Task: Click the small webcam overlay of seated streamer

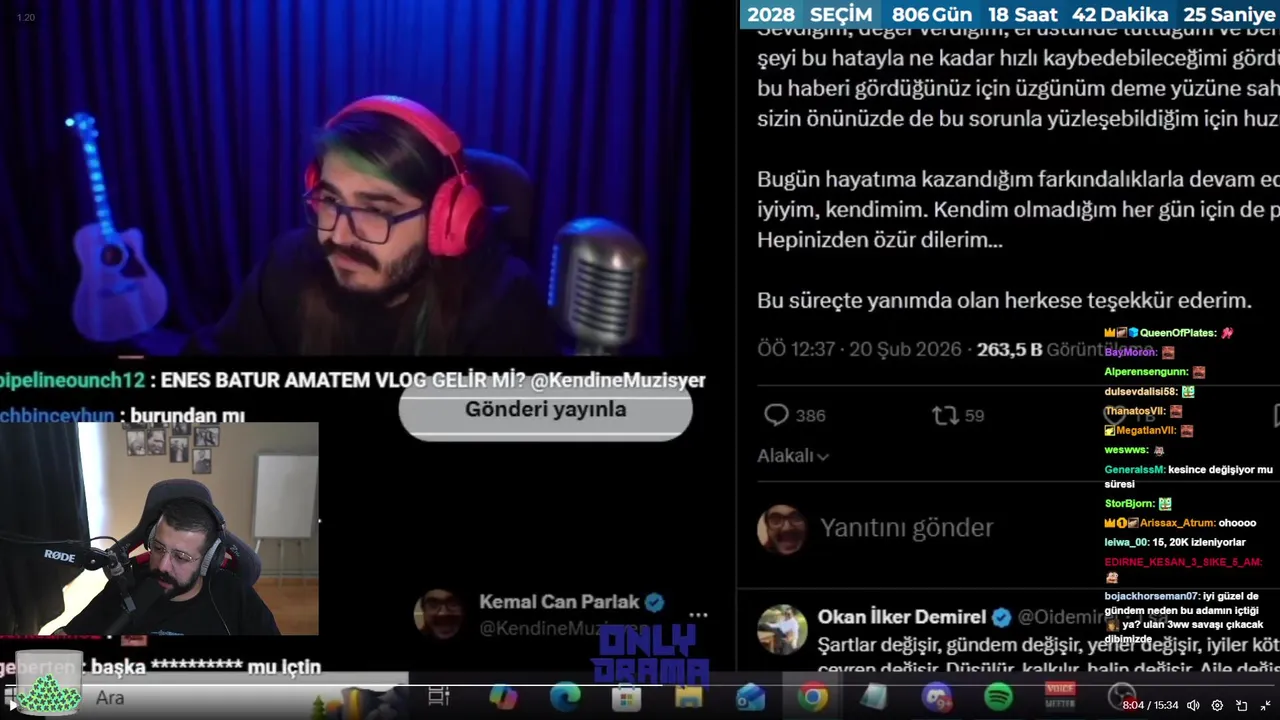Action: (159, 528)
